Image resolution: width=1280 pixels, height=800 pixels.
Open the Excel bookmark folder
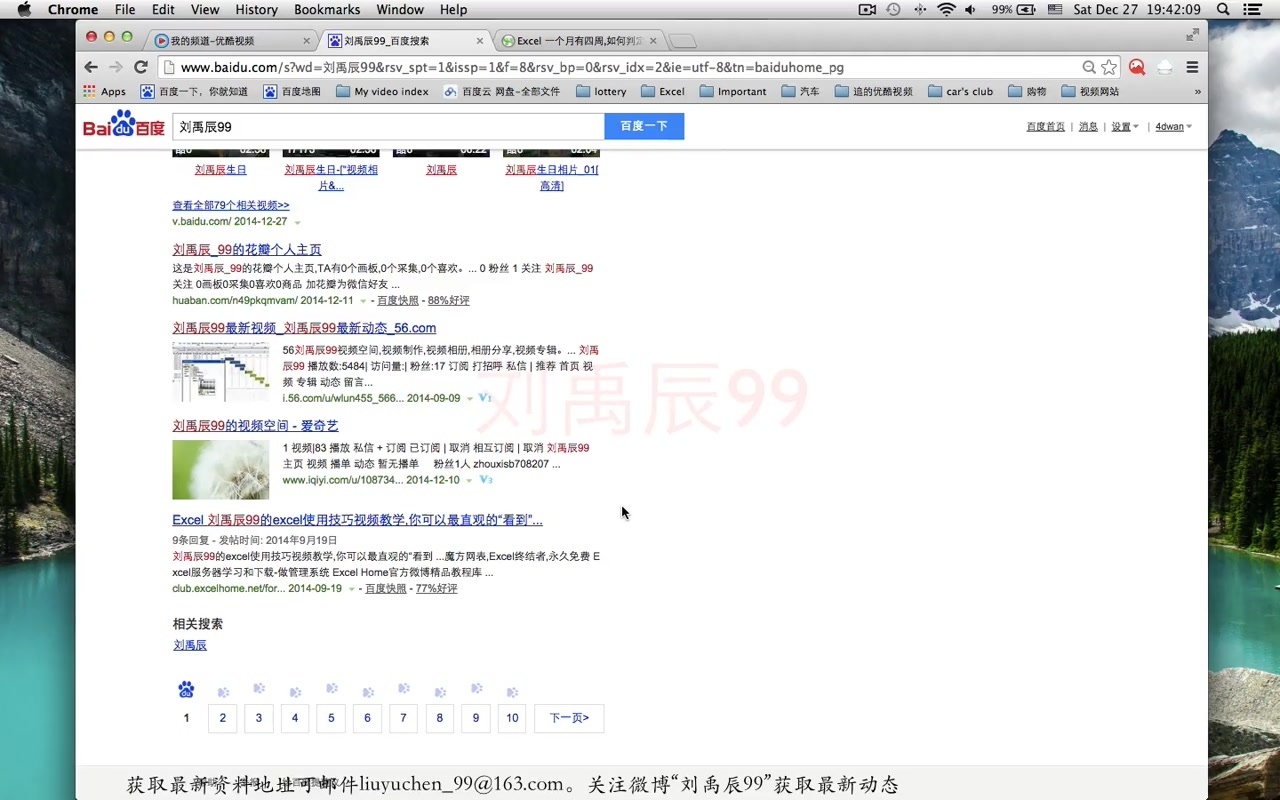[x=662, y=91]
